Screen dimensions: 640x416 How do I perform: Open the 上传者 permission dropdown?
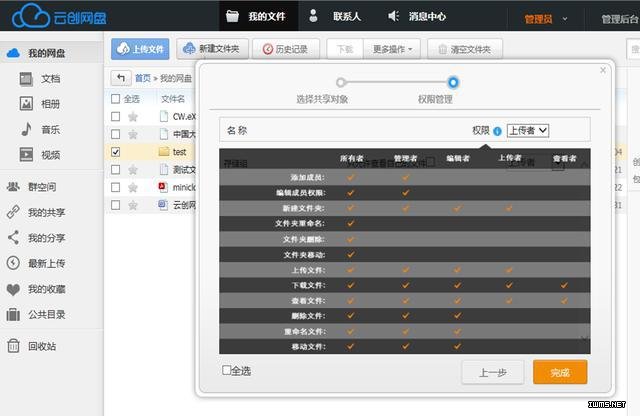[528, 130]
